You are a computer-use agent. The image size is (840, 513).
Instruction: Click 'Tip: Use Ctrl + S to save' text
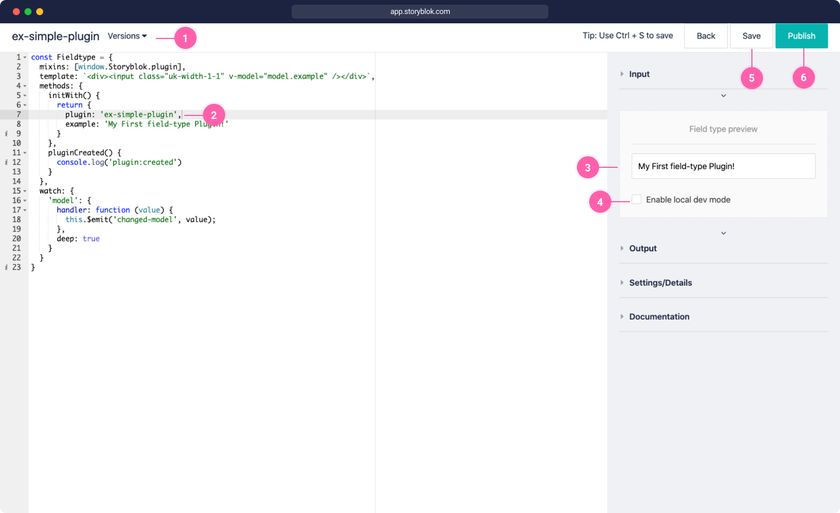[x=627, y=35]
